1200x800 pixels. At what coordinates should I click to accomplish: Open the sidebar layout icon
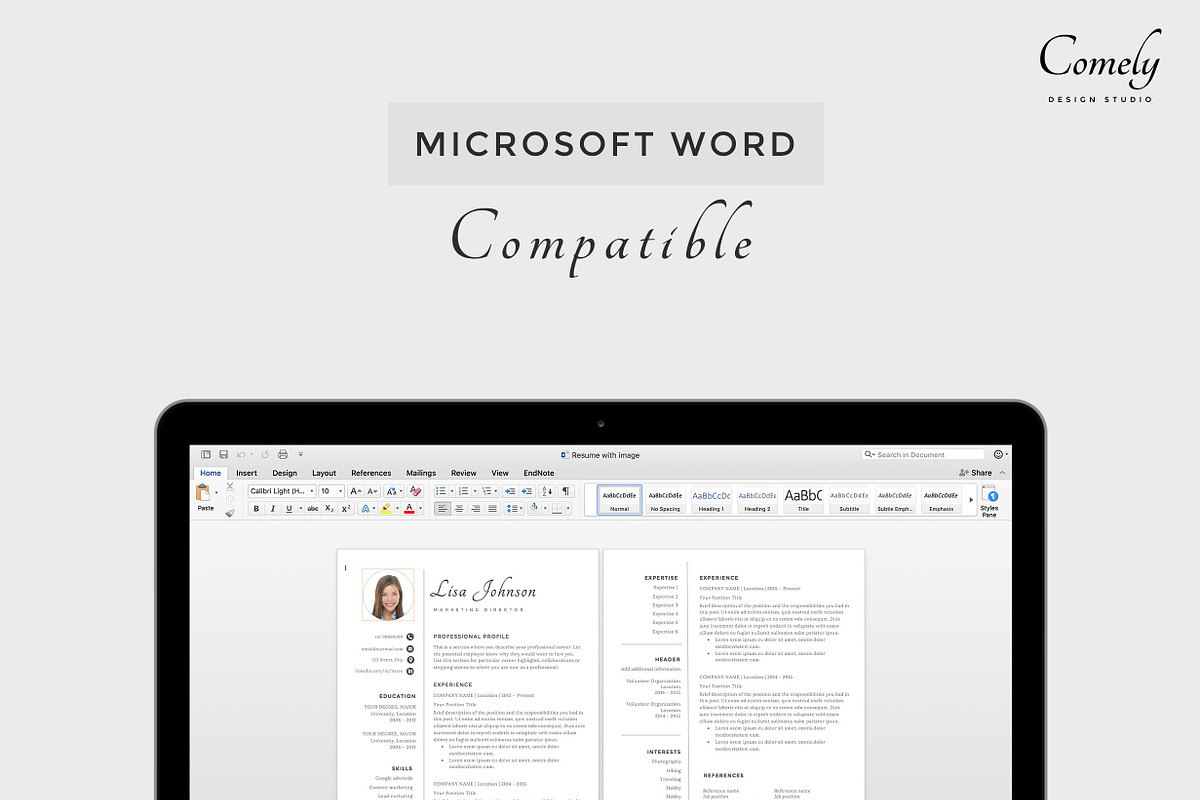pos(206,454)
